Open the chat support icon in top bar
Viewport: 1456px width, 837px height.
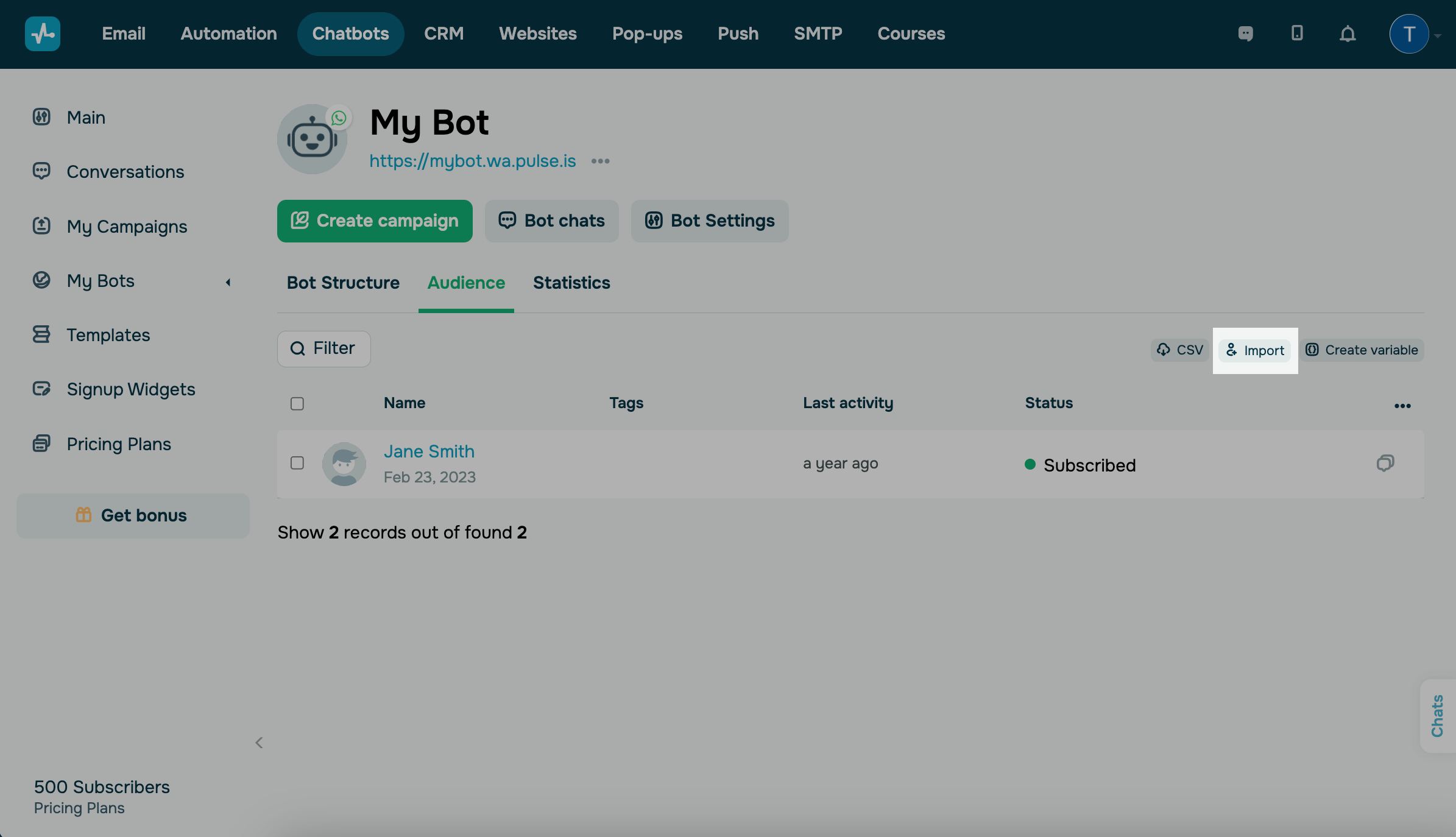1245,34
